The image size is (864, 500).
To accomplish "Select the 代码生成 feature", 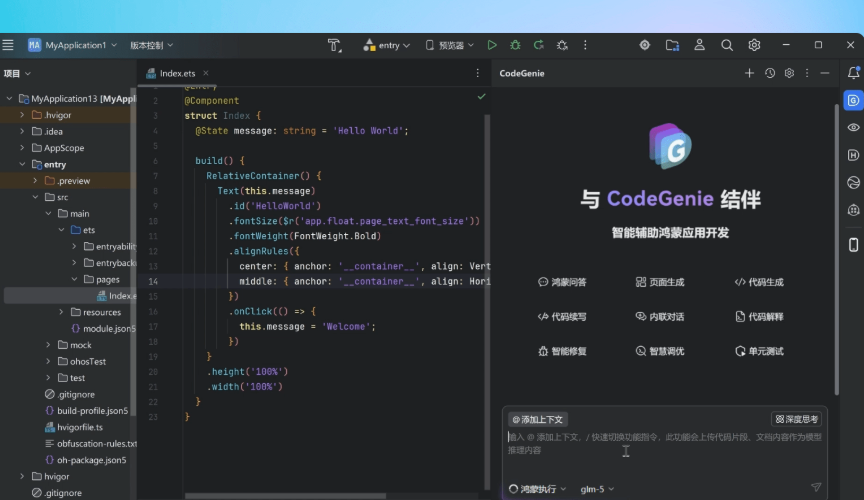I will 759,282.
